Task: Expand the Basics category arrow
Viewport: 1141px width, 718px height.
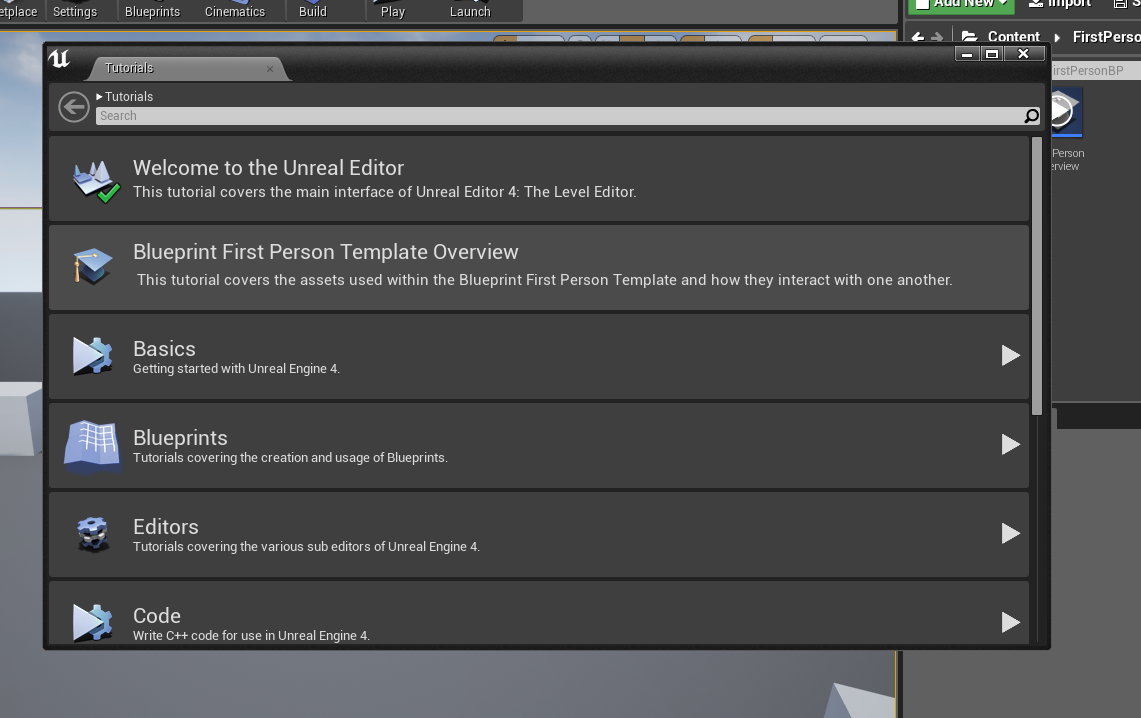Action: coord(1010,356)
